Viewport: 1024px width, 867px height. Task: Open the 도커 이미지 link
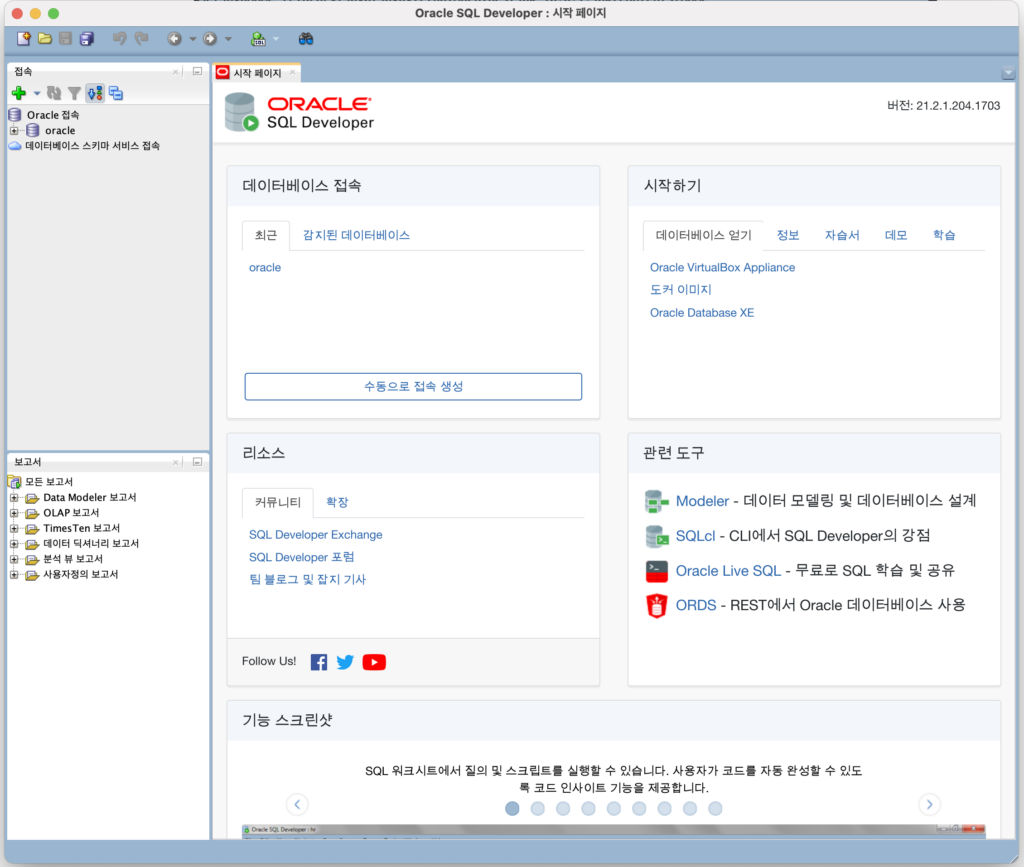(x=680, y=290)
